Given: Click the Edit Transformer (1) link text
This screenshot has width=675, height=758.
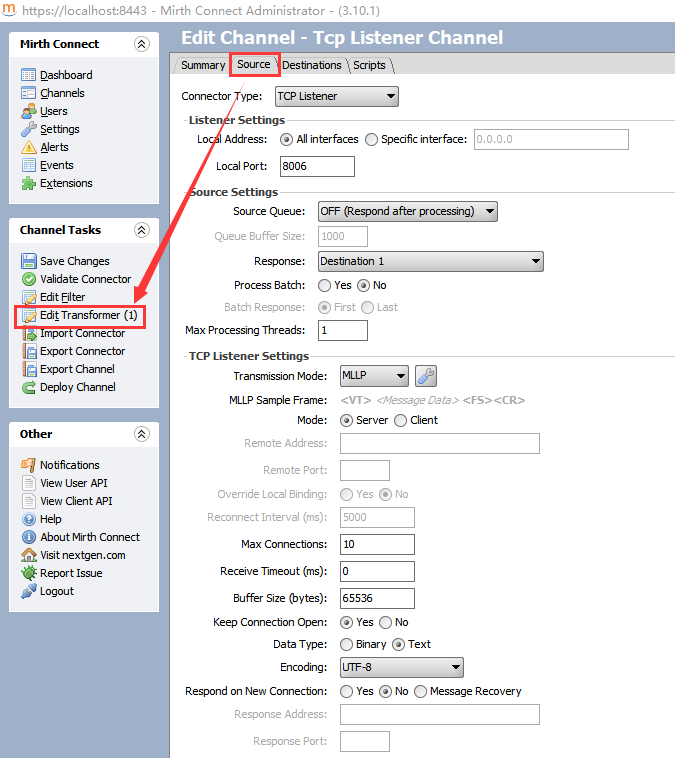Looking at the screenshot, I should click(x=89, y=315).
